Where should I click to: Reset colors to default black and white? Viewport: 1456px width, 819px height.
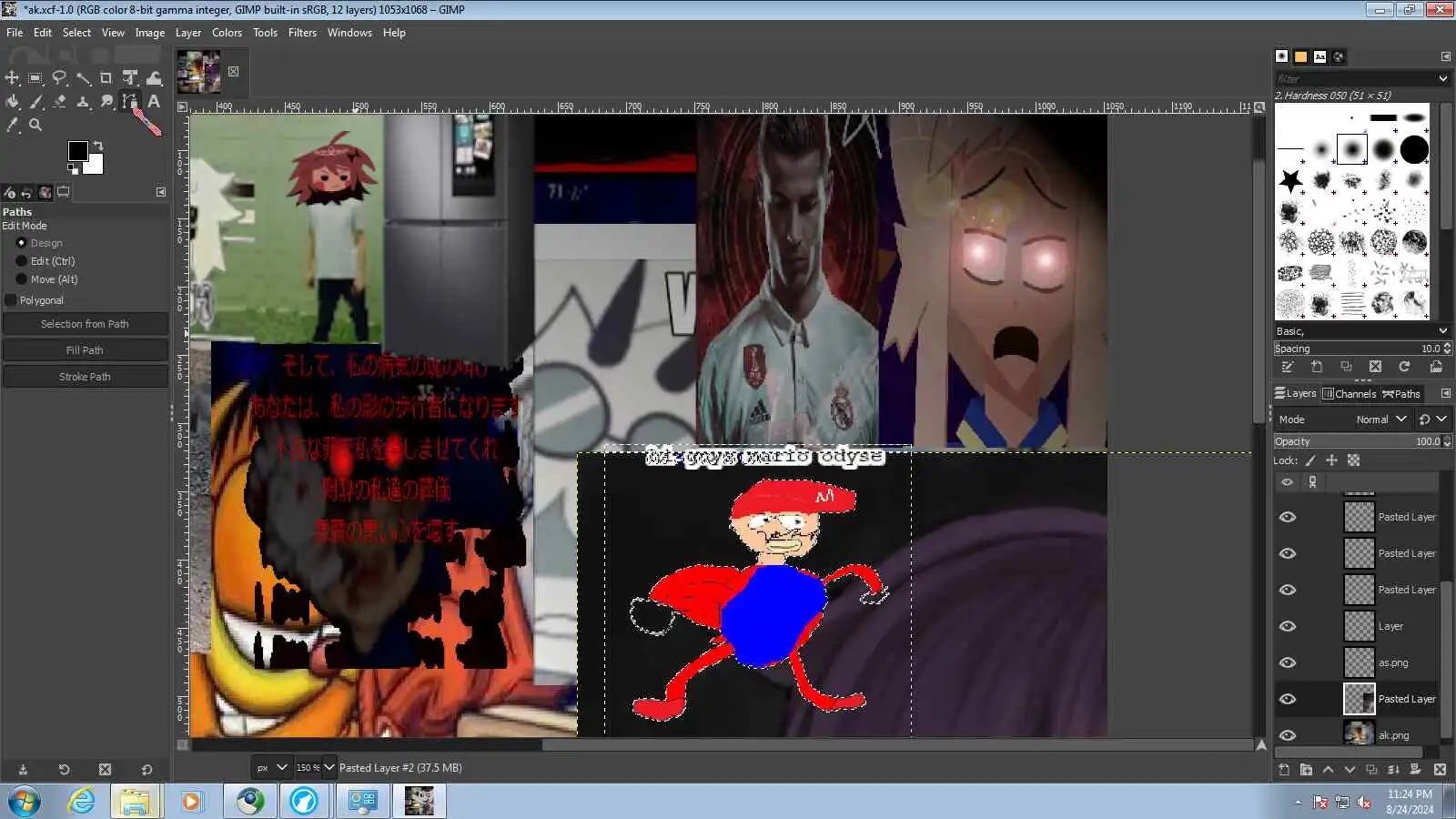coord(73,168)
